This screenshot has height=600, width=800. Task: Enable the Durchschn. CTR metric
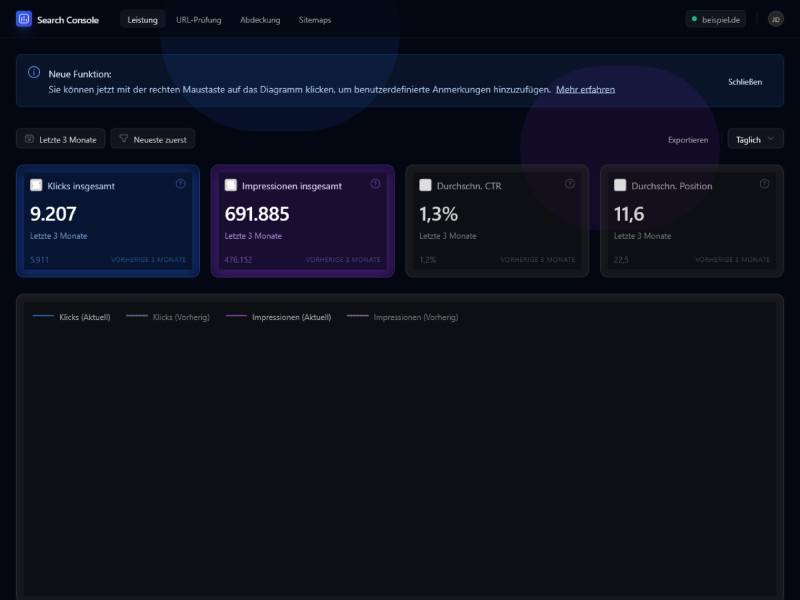coord(424,184)
